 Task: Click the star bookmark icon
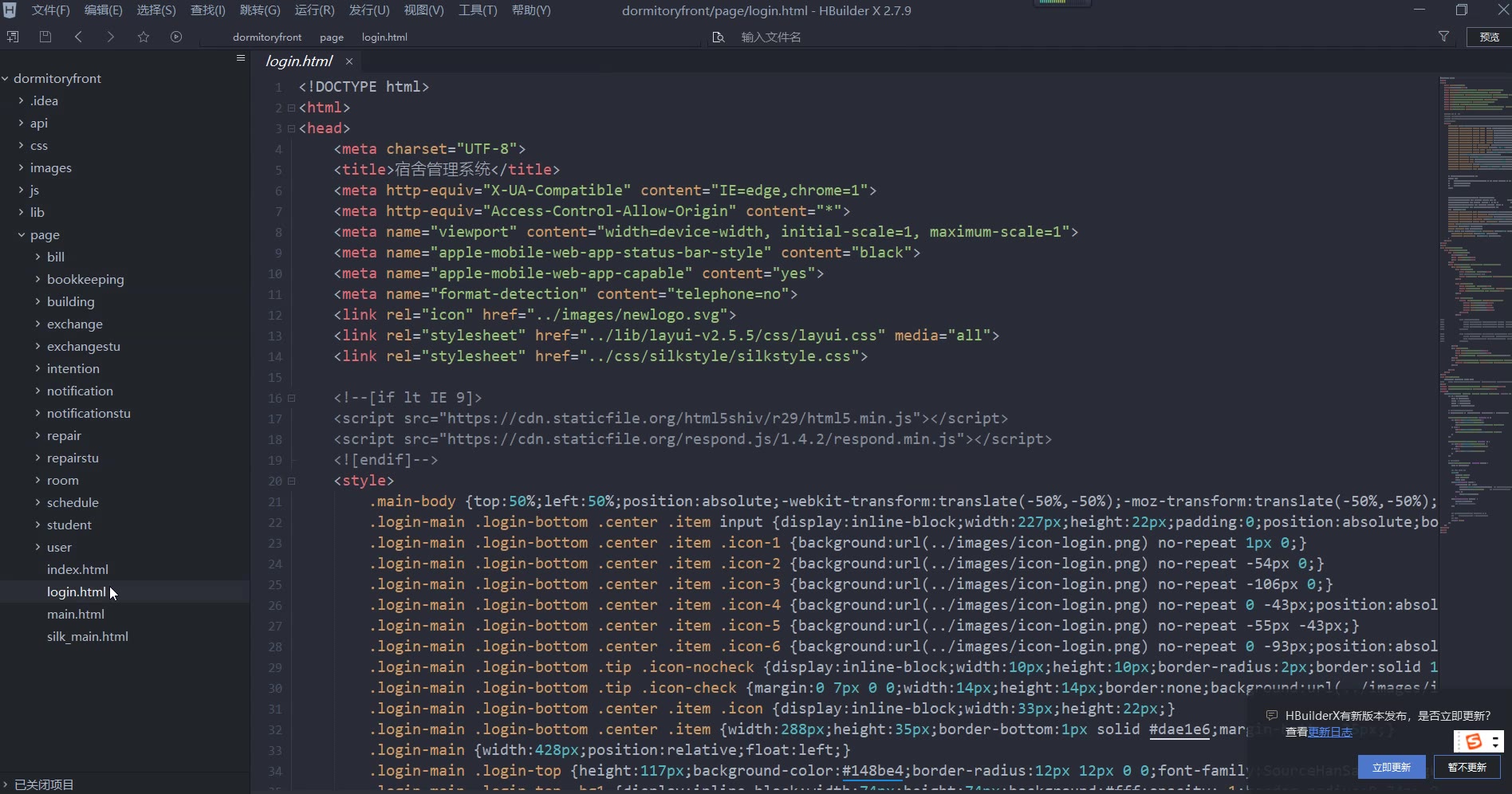[x=144, y=37]
